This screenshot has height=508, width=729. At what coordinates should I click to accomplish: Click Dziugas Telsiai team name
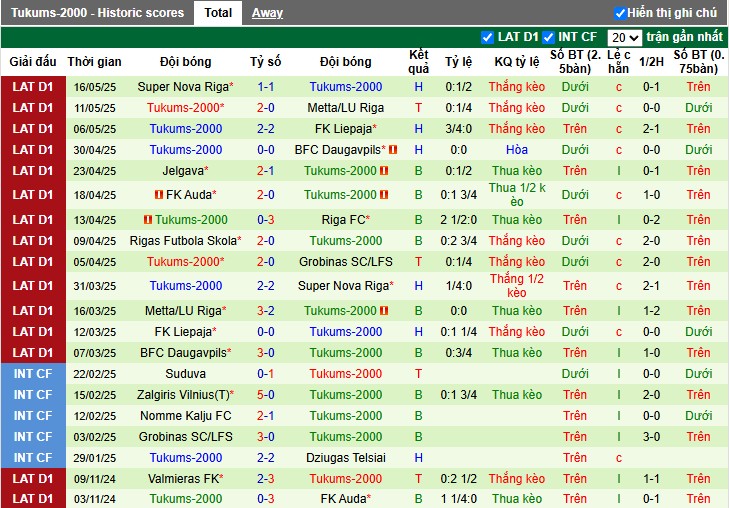click(345, 458)
